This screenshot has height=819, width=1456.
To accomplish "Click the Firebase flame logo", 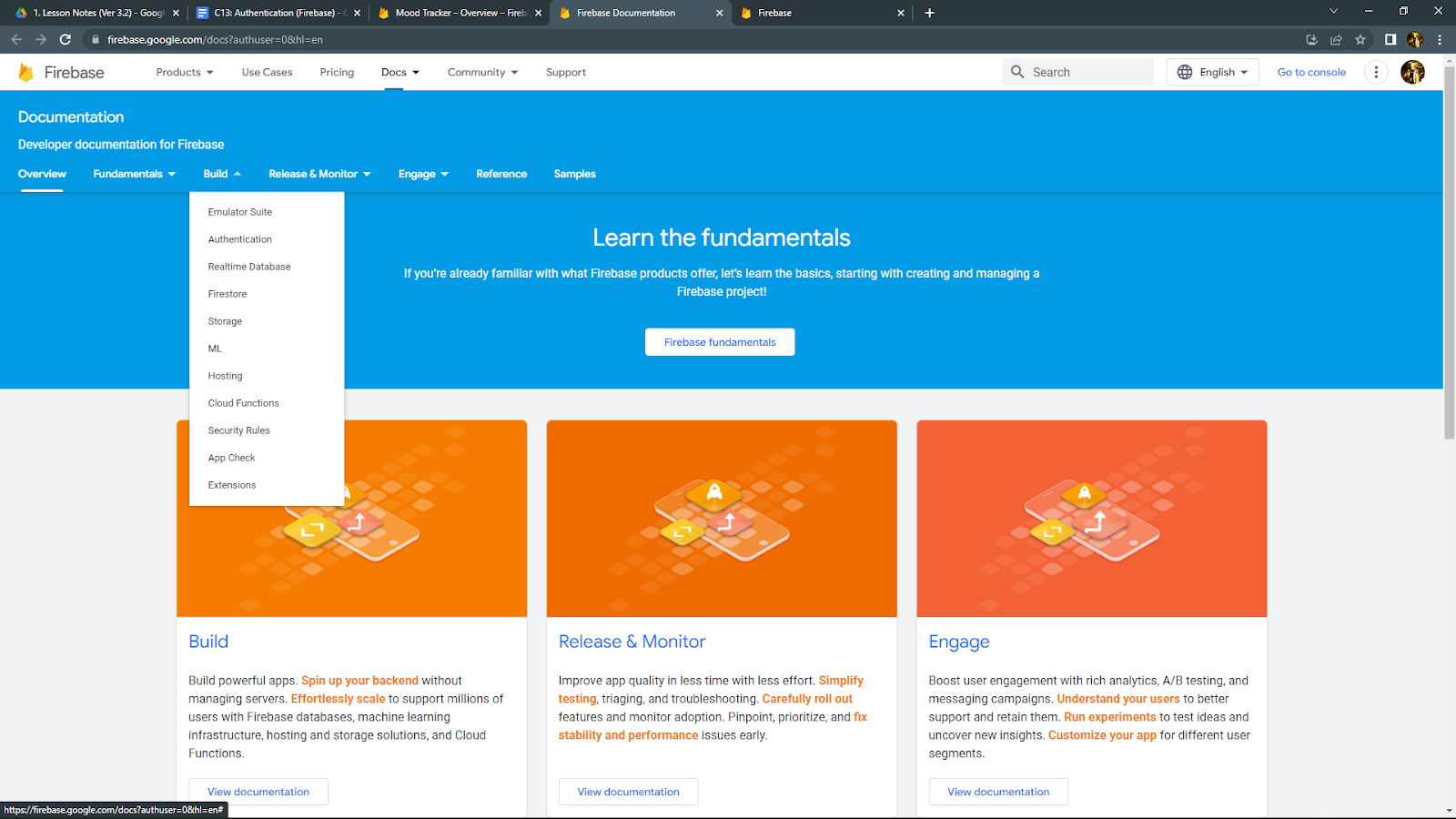I will pos(26,72).
